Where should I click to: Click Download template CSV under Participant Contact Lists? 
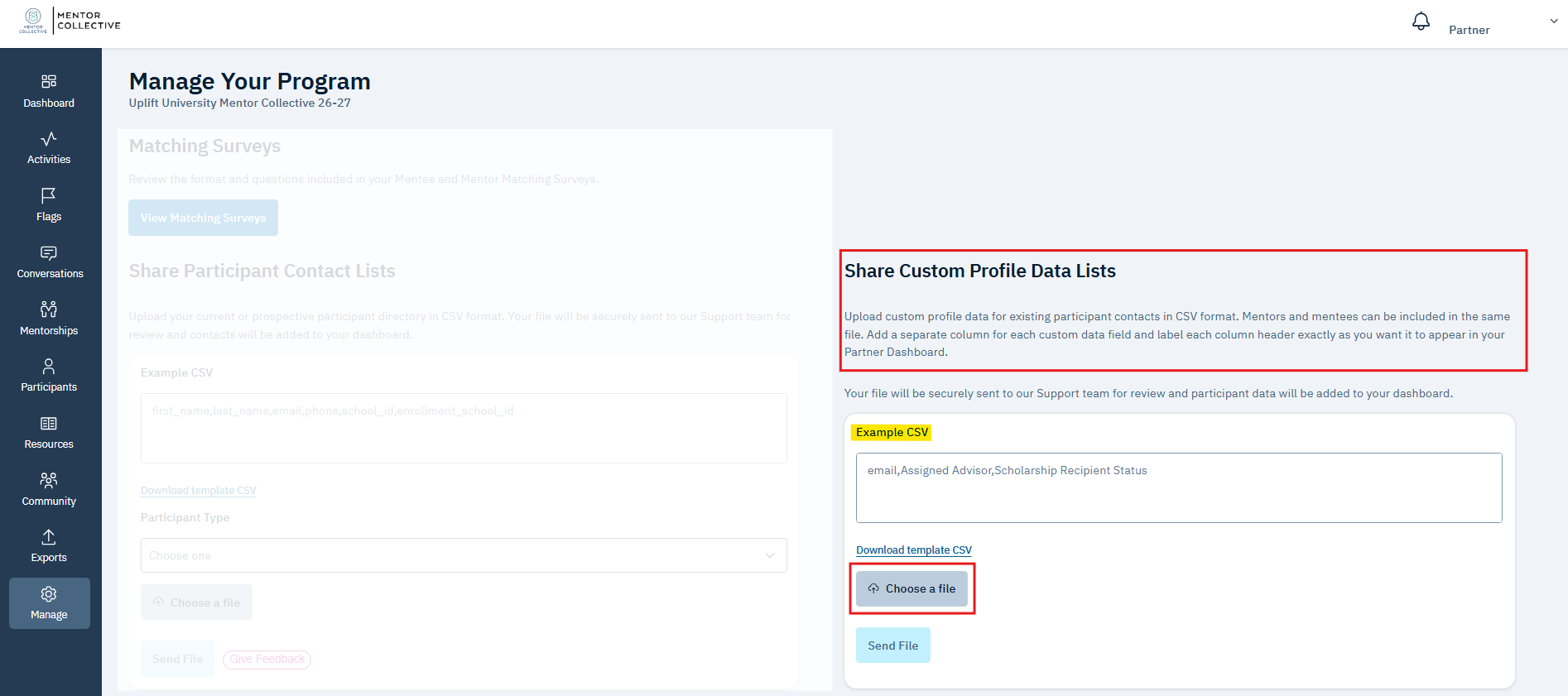click(x=199, y=491)
